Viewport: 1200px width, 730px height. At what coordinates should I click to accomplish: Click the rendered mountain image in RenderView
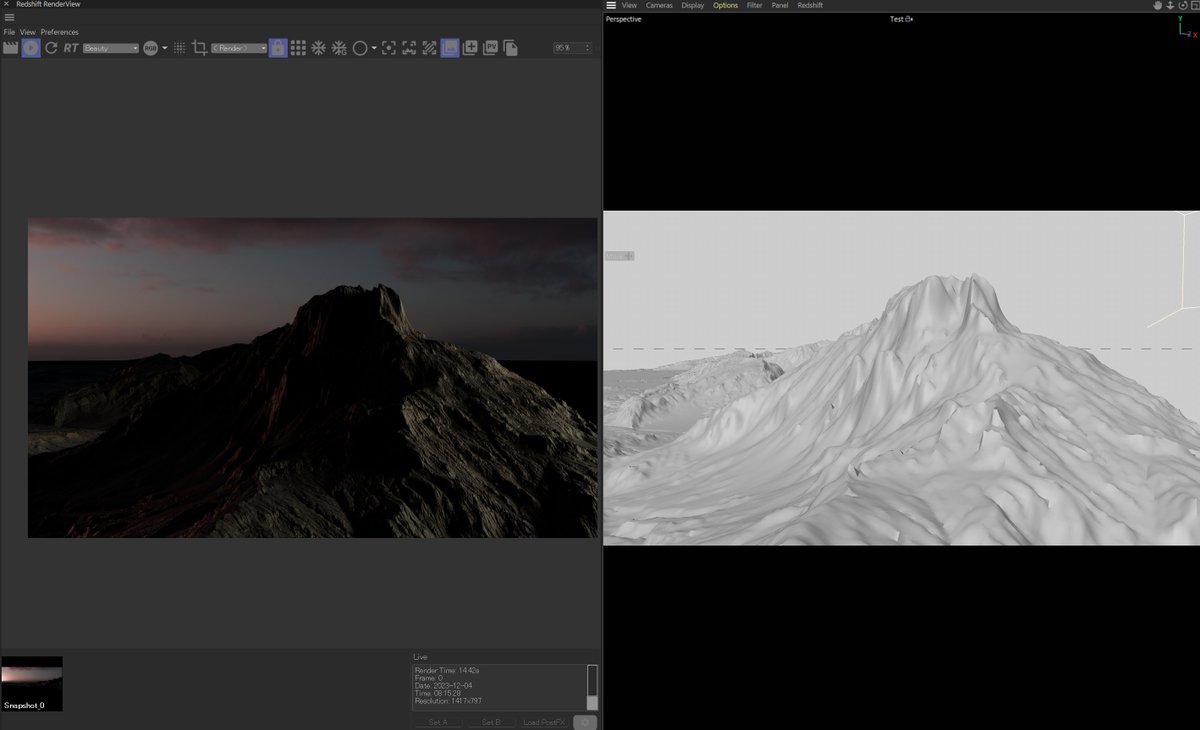click(312, 378)
